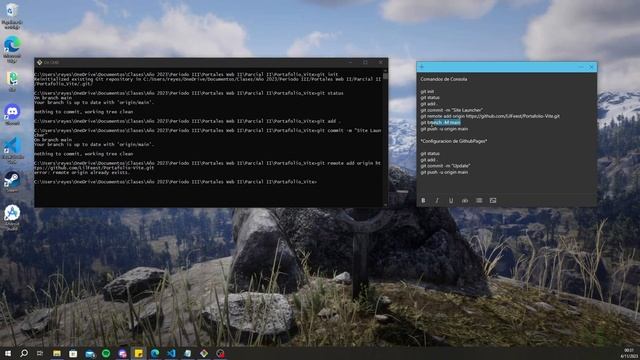Click the command prompt's last input line

176,182
